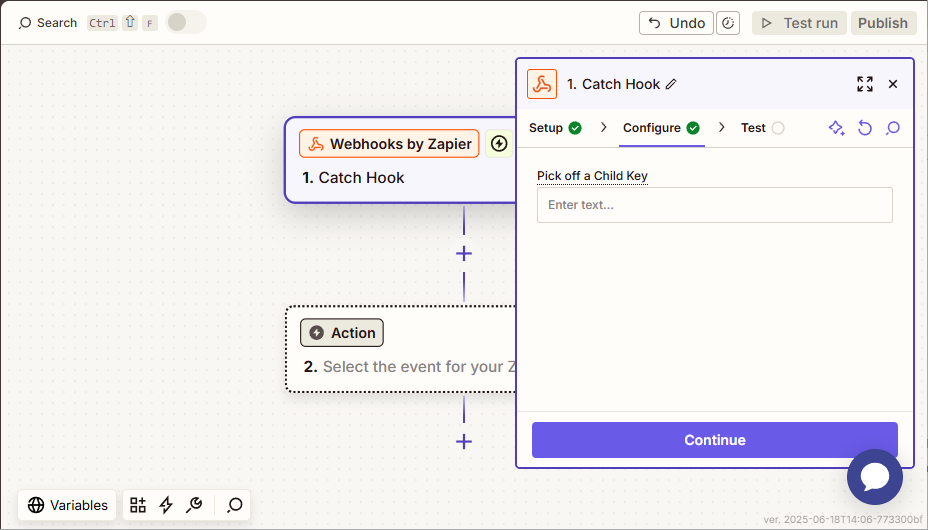Click the Search magnifier in the top bar
The image size is (928, 530).
tap(24, 23)
